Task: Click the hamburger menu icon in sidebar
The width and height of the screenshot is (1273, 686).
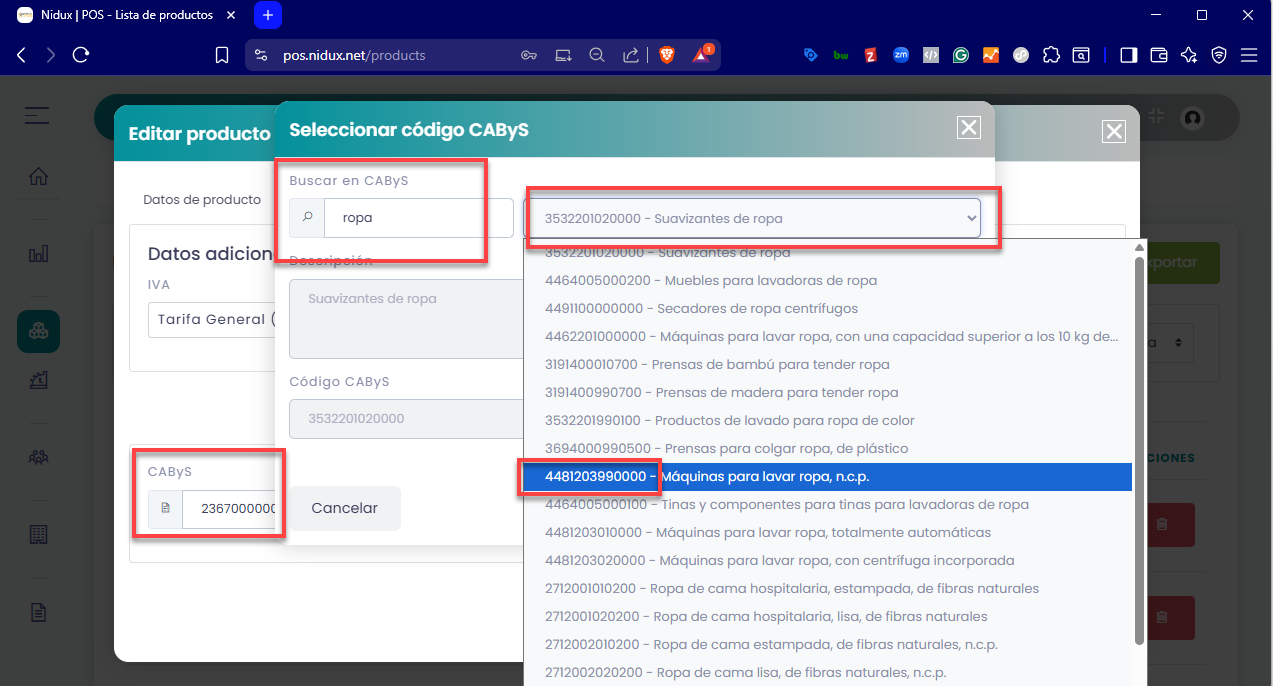Action: click(37, 116)
